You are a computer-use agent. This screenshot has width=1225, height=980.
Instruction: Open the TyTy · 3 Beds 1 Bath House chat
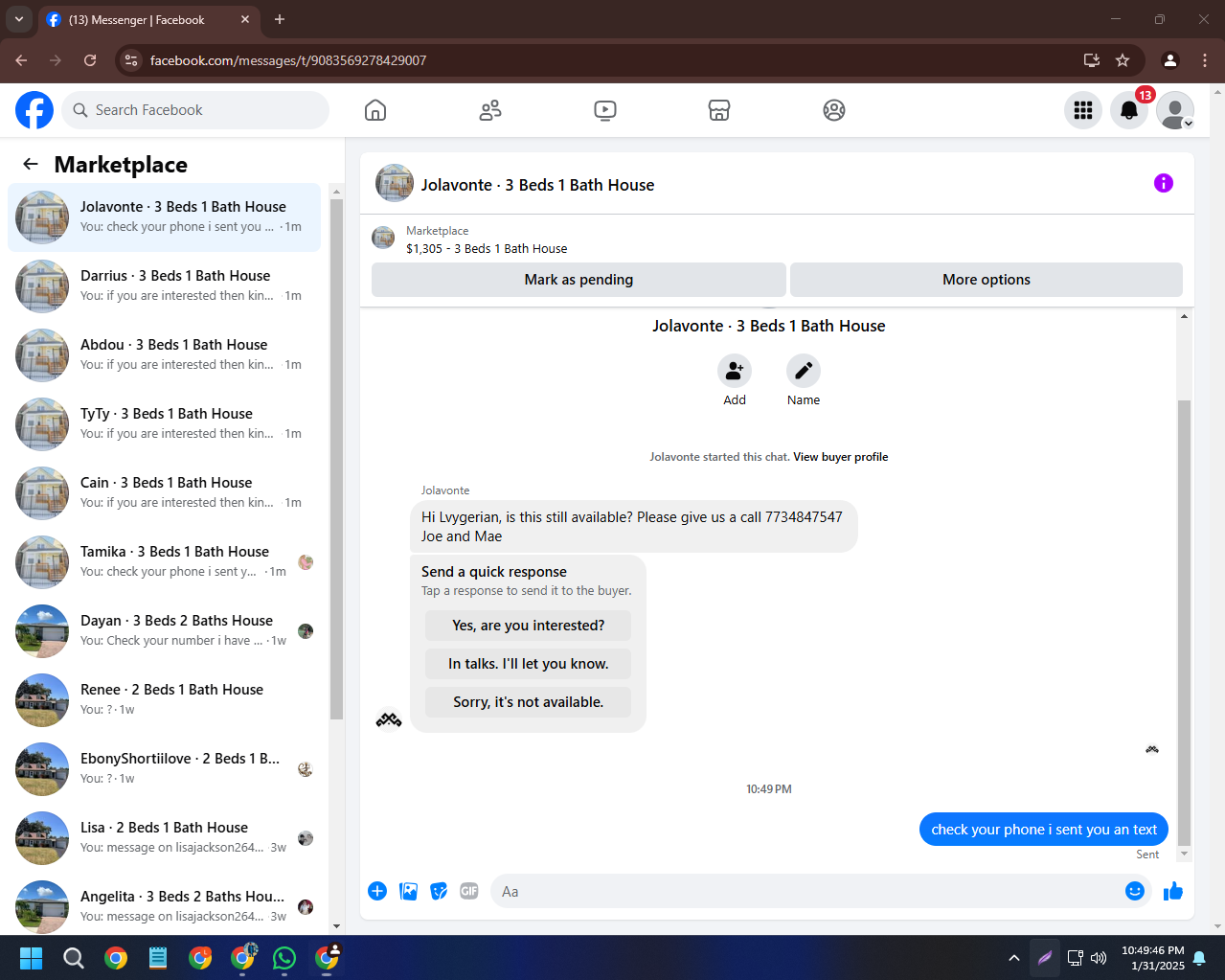[164, 424]
